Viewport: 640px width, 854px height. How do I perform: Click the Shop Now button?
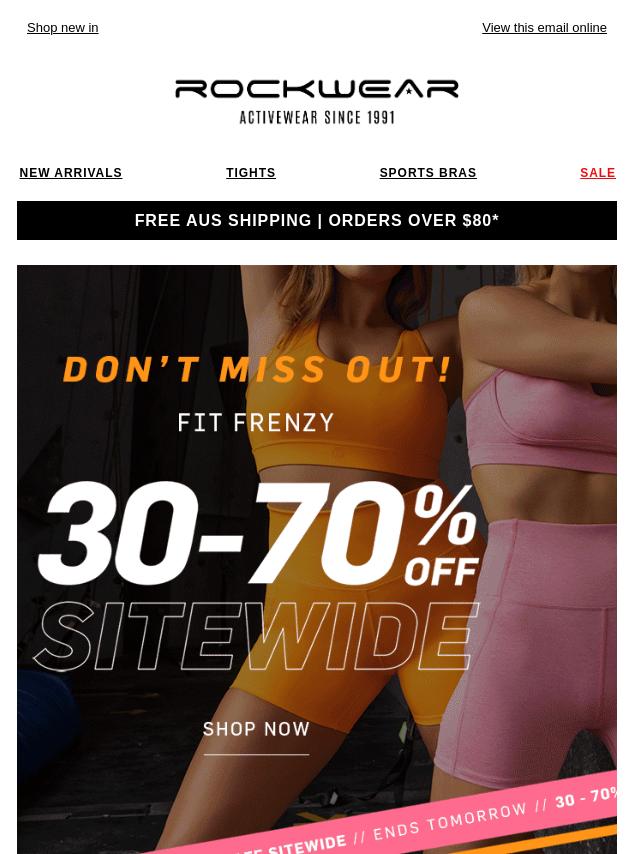pos(256,730)
